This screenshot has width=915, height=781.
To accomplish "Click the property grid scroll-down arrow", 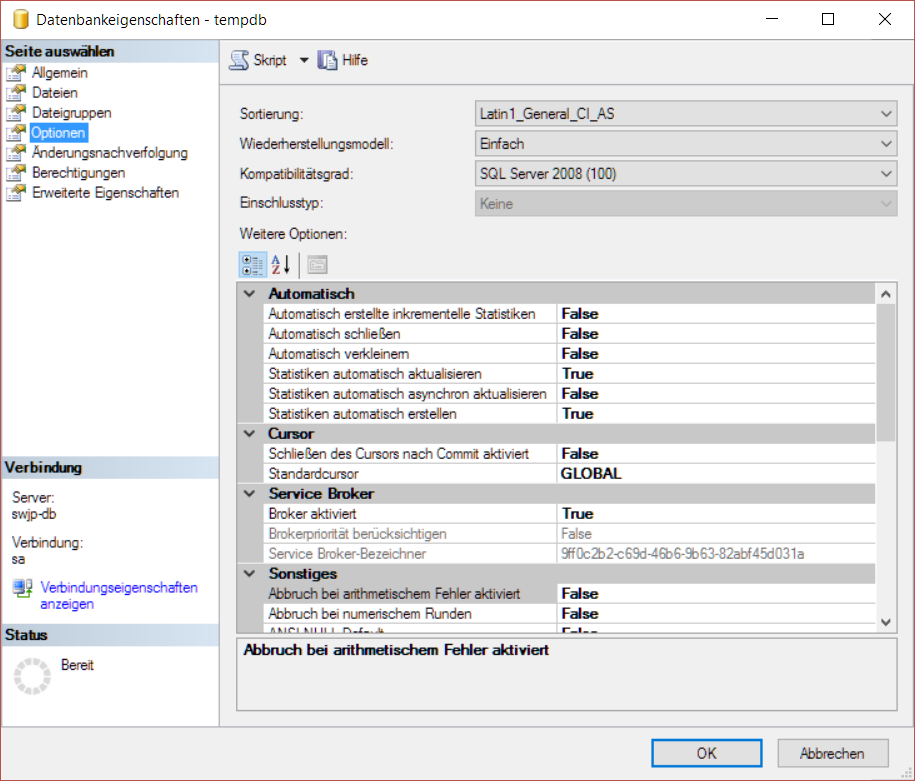I will (x=885, y=621).
